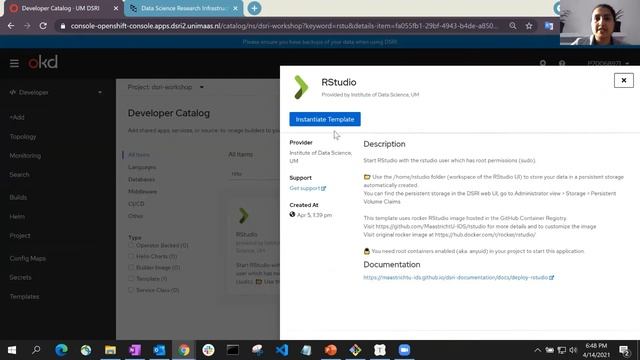Select the All Items catalog category
Image resolution: width=640 pixels, height=360 pixels.
(x=139, y=155)
